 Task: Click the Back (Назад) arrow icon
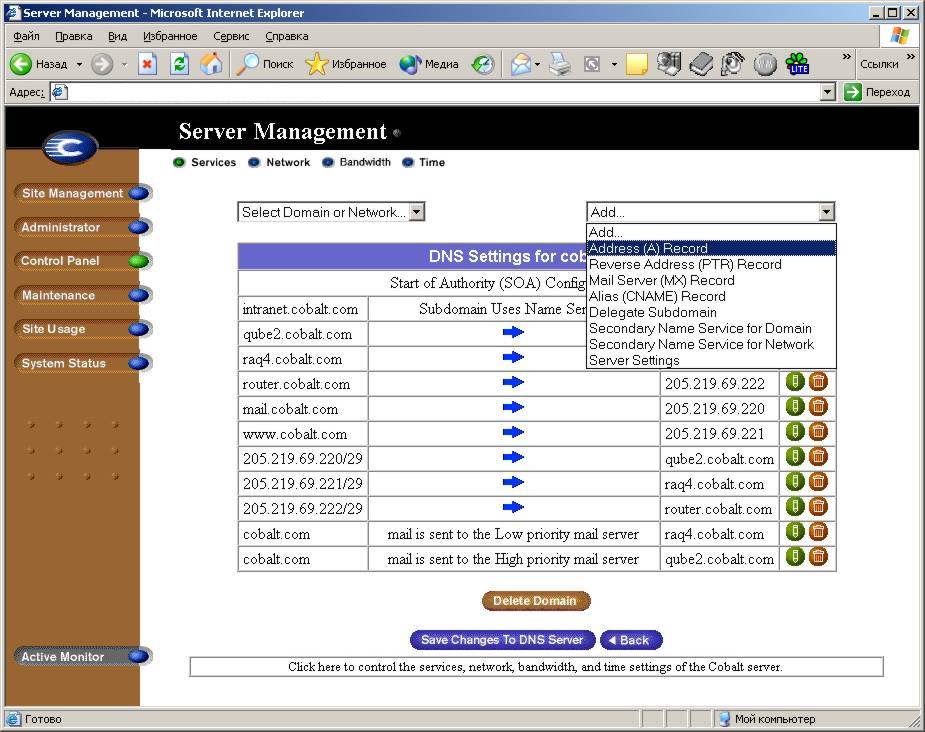click(x=21, y=64)
